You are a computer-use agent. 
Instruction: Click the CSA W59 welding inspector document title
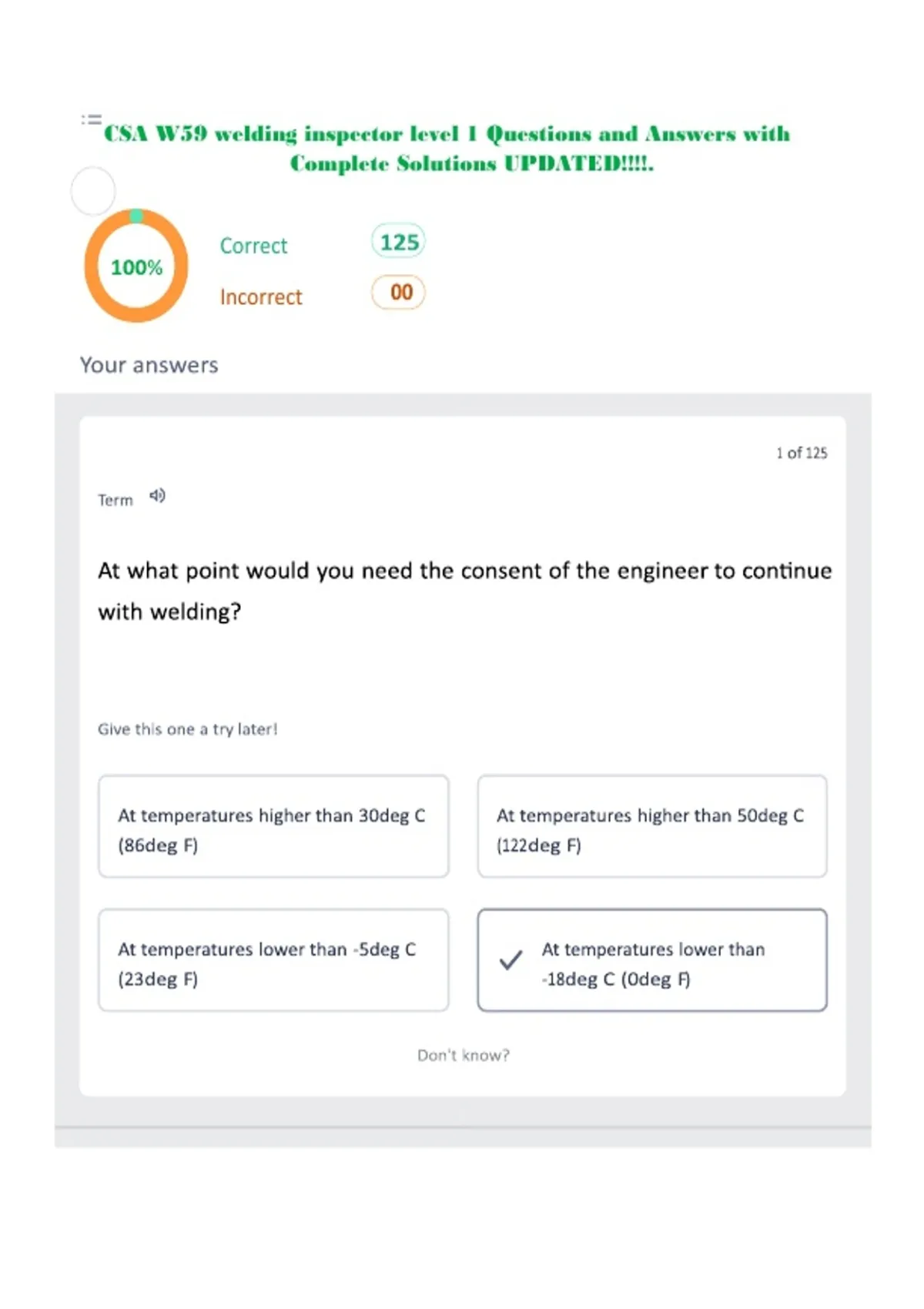coord(447,149)
